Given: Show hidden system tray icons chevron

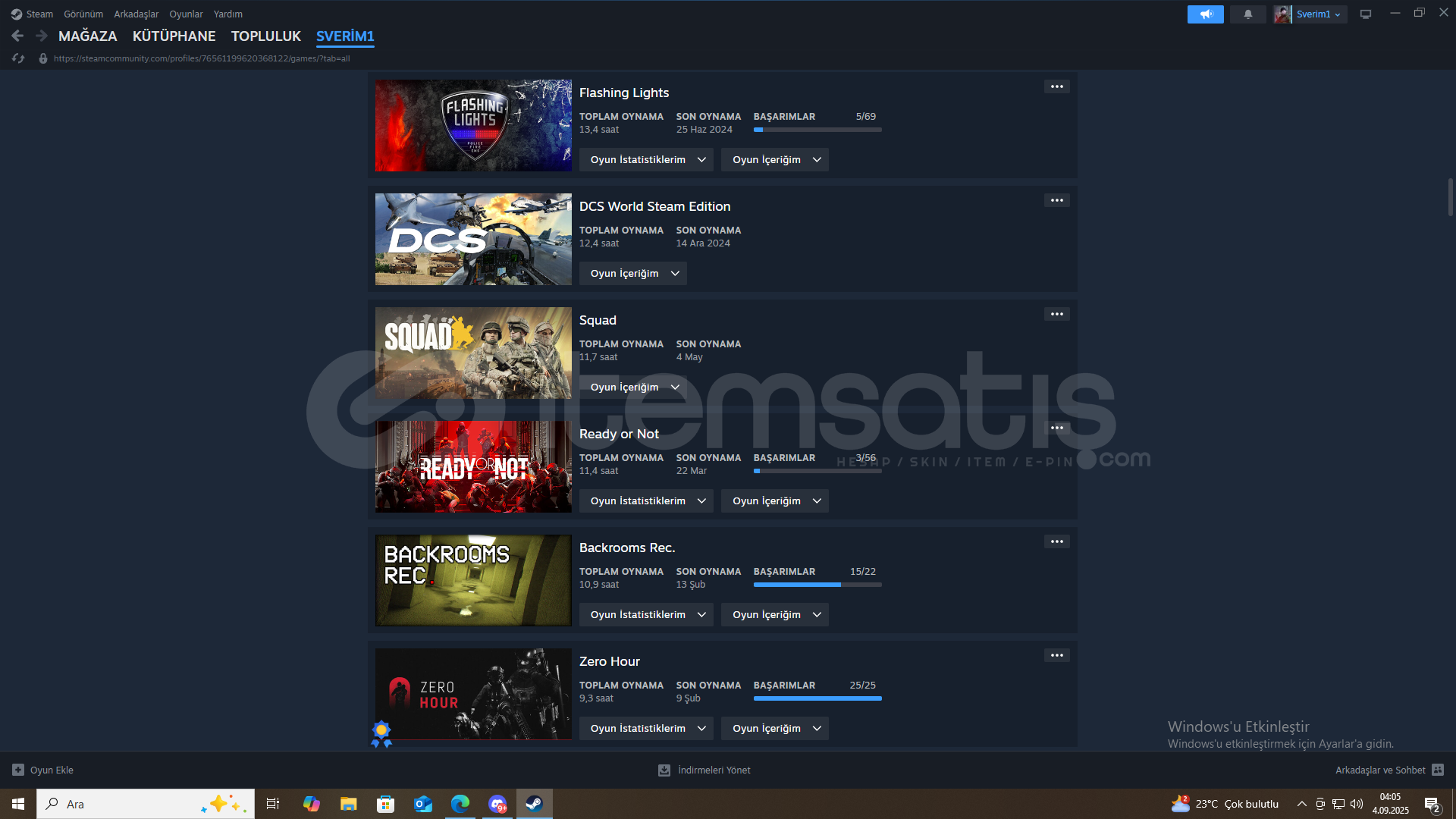Looking at the screenshot, I should (1301, 804).
